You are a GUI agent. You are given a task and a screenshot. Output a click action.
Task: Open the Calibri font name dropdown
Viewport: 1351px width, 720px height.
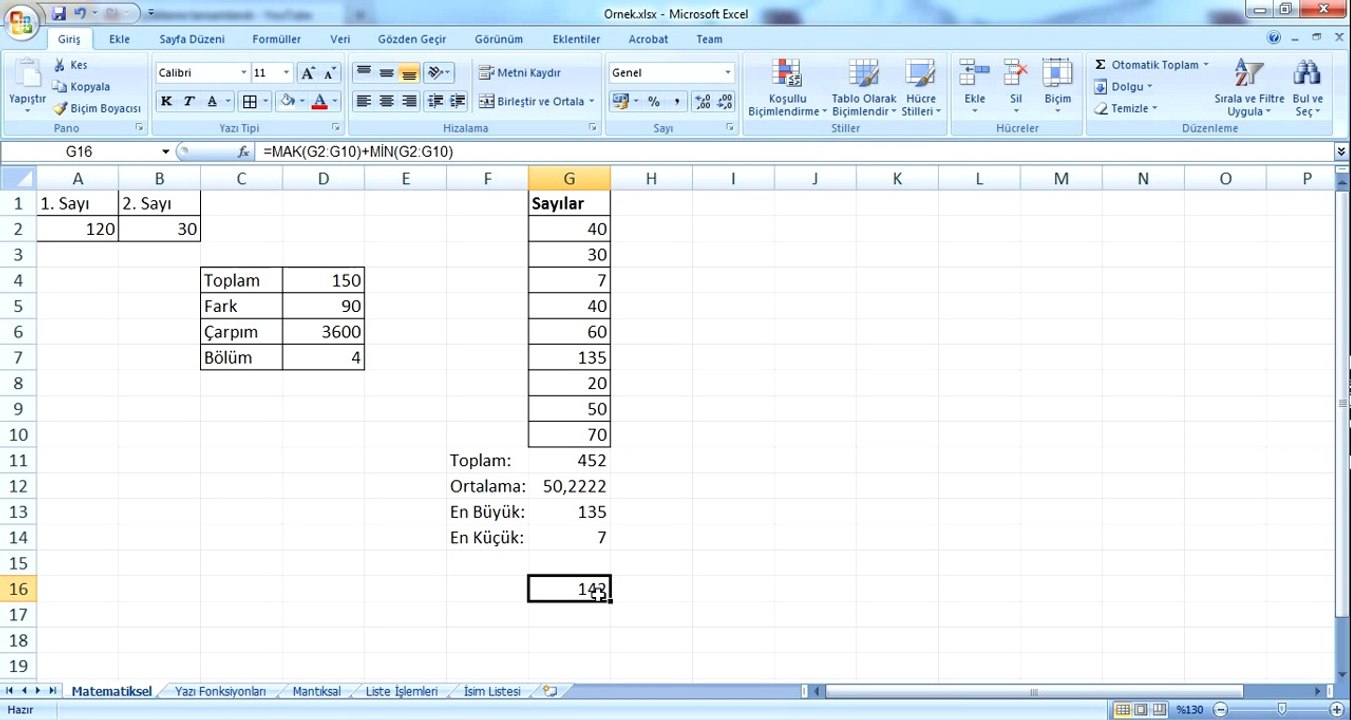point(243,73)
